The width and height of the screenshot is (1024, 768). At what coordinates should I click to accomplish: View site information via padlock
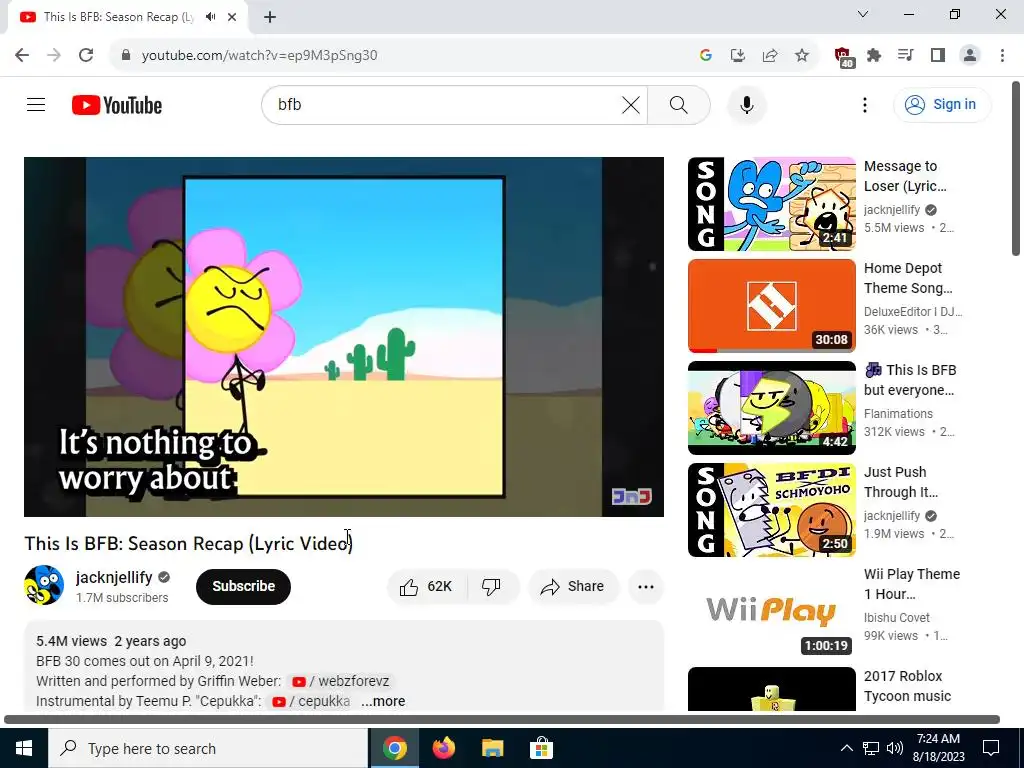126,55
